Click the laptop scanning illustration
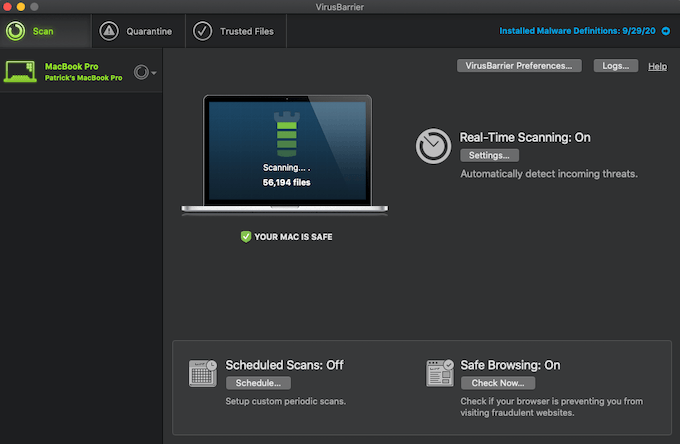 pos(285,154)
